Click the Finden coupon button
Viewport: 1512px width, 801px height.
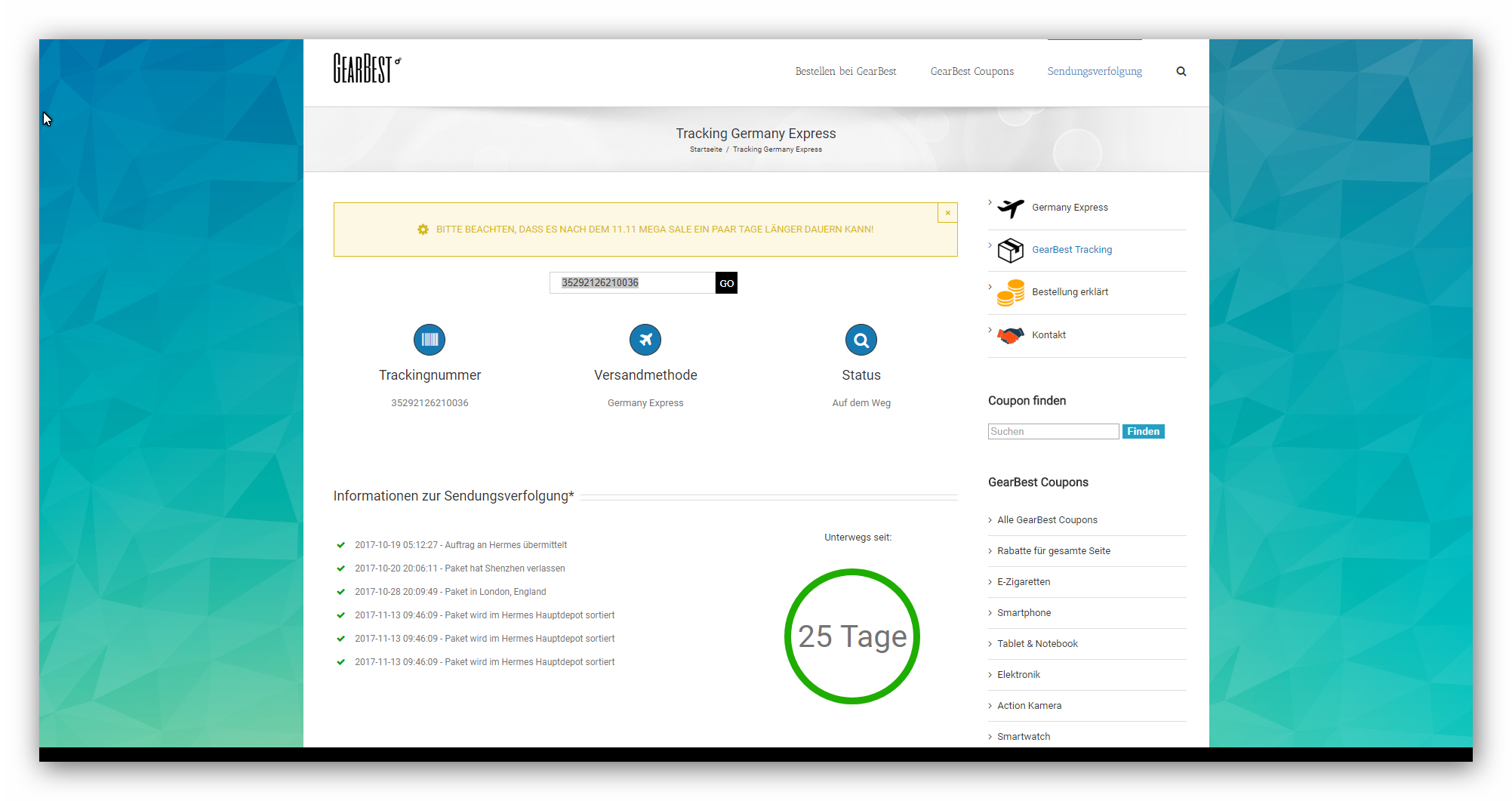pyautogui.click(x=1144, y=431)
